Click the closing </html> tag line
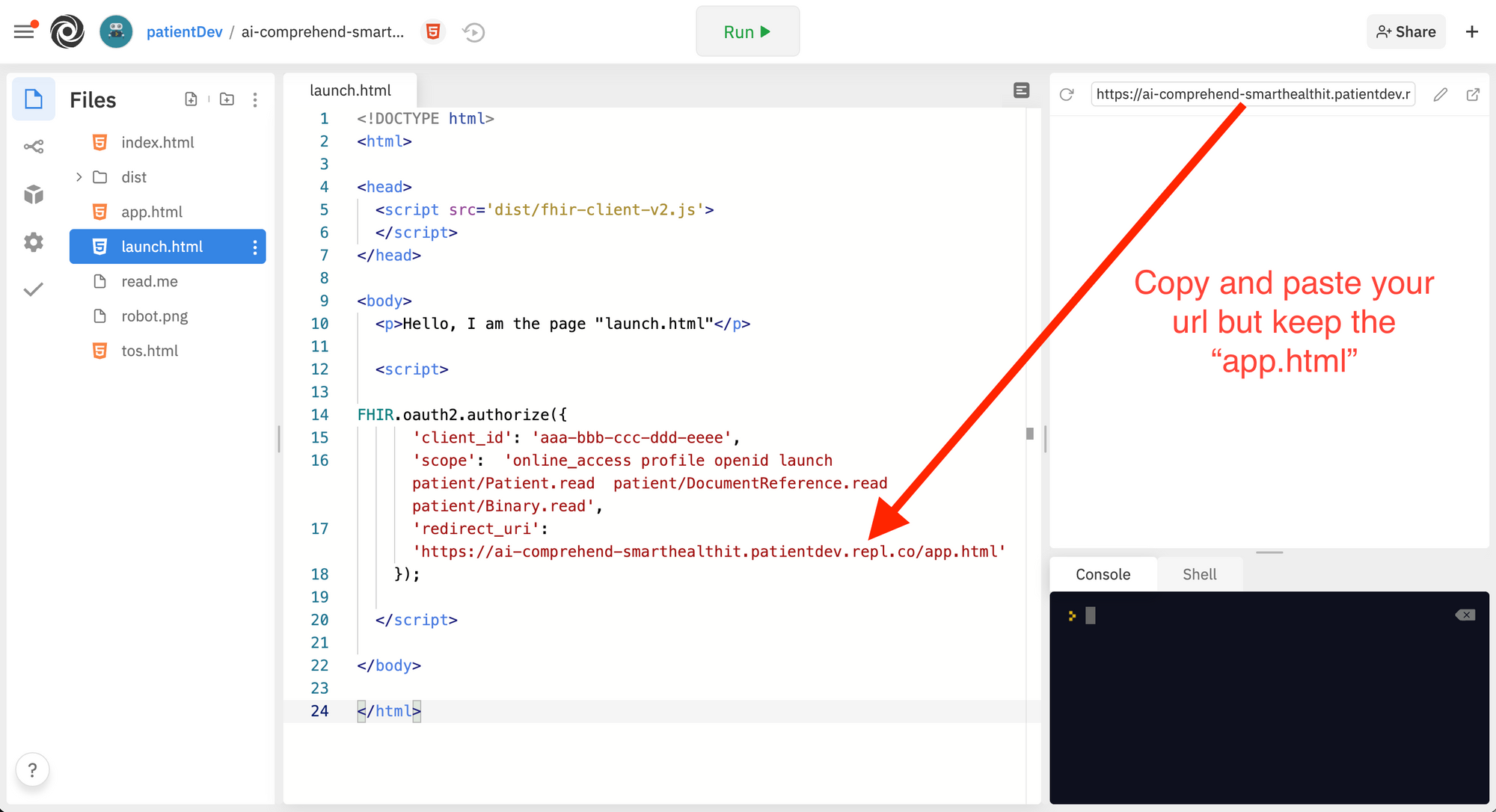This screenshot has width=1496, height=812. coord(389,711)
